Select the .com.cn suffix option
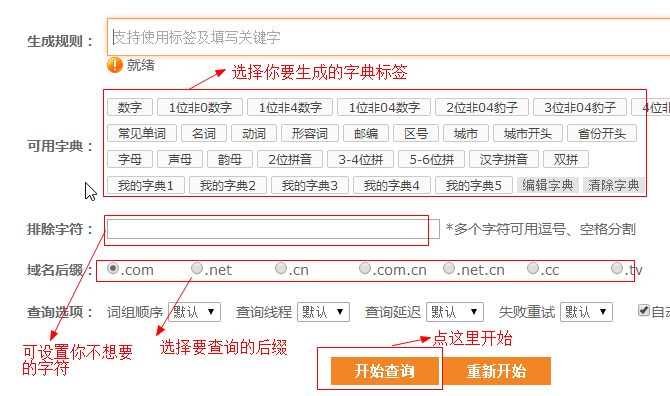This screenshot has width=670, height=396. click(365, 268)
